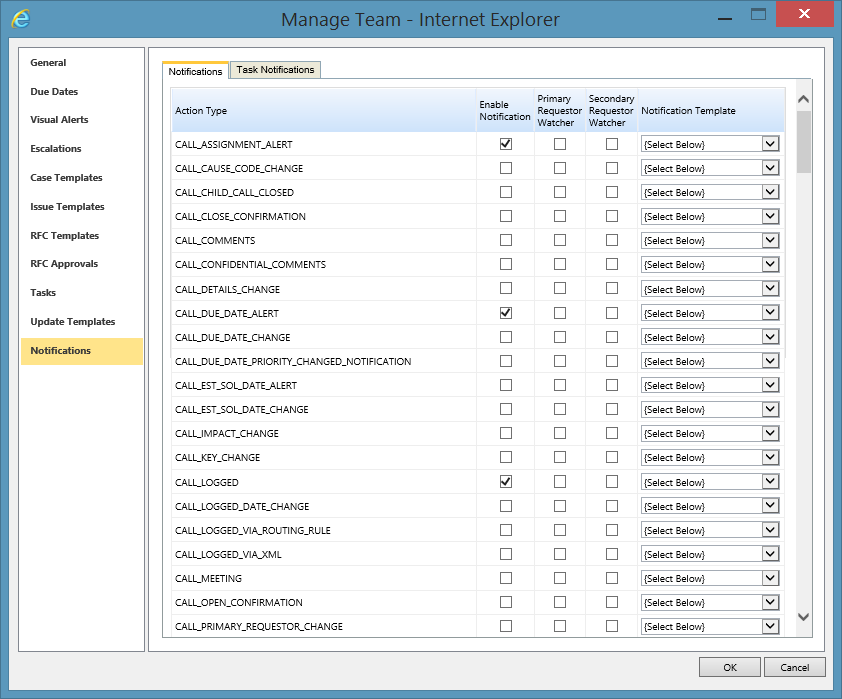Check Primary Requestor Watcher for CALL_LOGGED
Viewport: 842px width, 699px height.
point(560,482)
